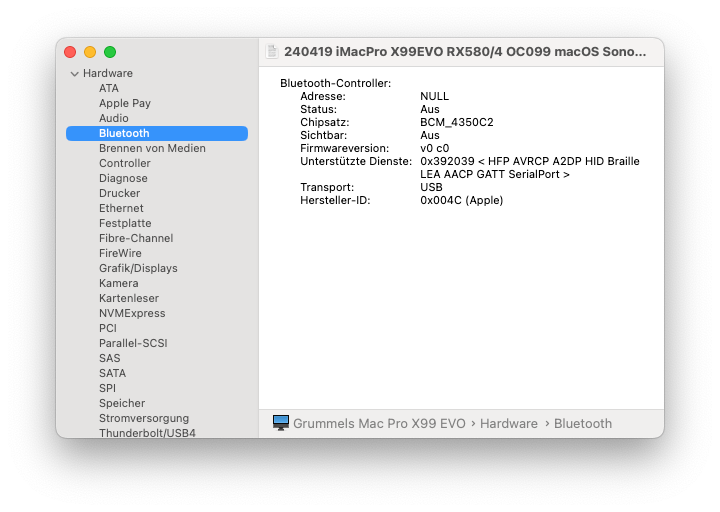Screen dimensions: 720x512
Task: Close the window with red button
Action: [x=70, y=52]
